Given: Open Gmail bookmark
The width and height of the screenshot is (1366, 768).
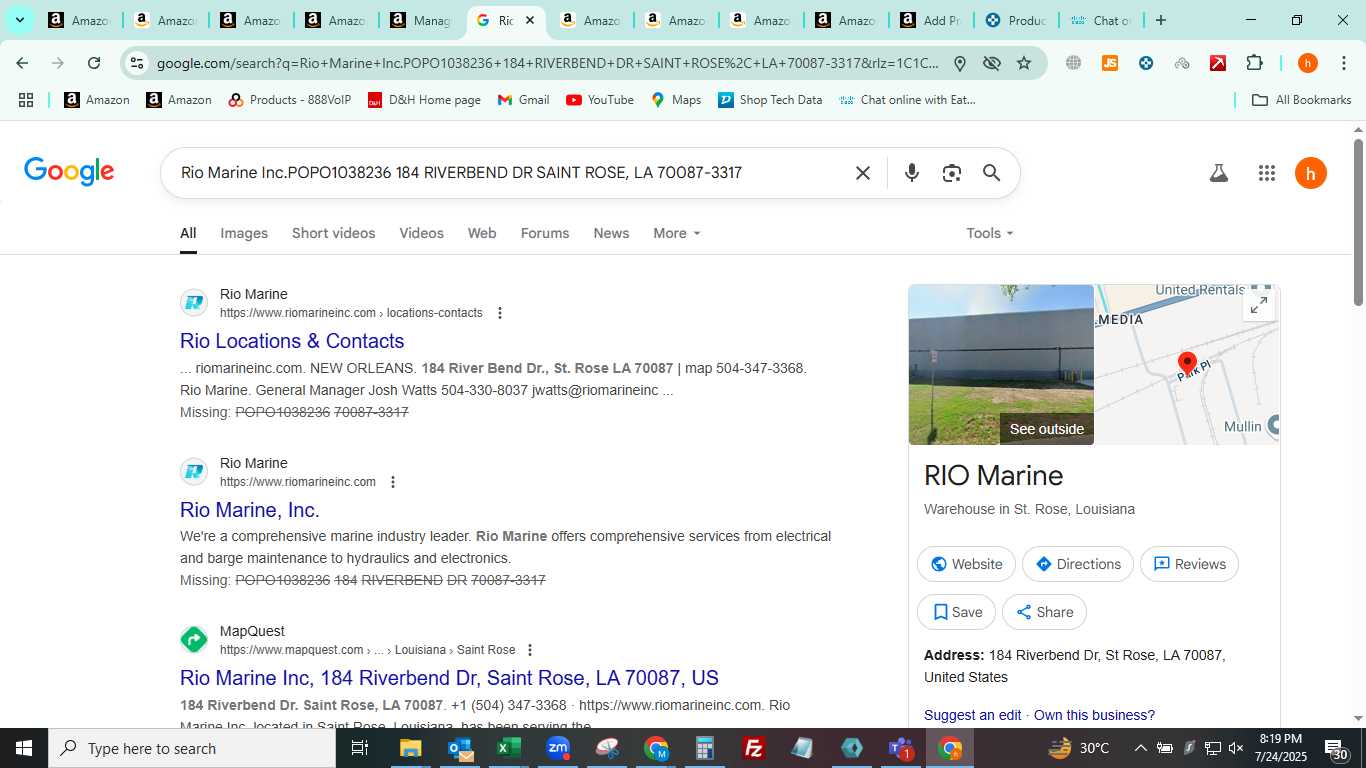Looking at the screenshot, I should coord(523,100).
